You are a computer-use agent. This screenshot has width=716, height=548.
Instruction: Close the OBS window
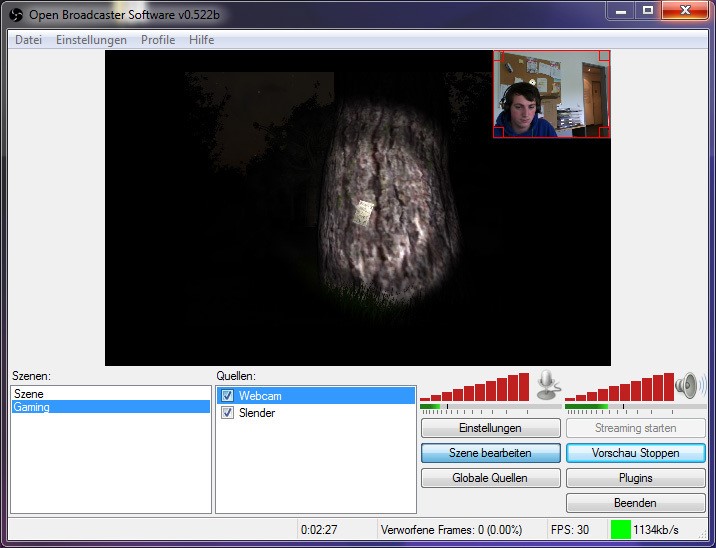pyautogui.click(x=684, y=11)
